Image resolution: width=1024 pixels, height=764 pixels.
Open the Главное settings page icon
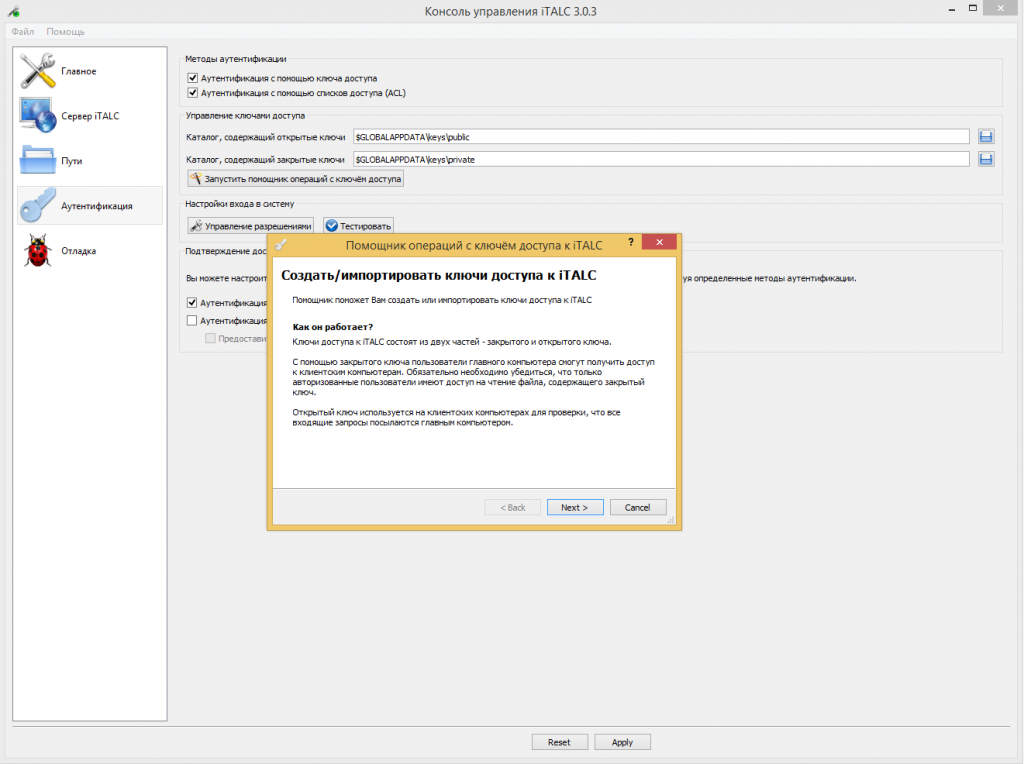(x=37, y=71)
